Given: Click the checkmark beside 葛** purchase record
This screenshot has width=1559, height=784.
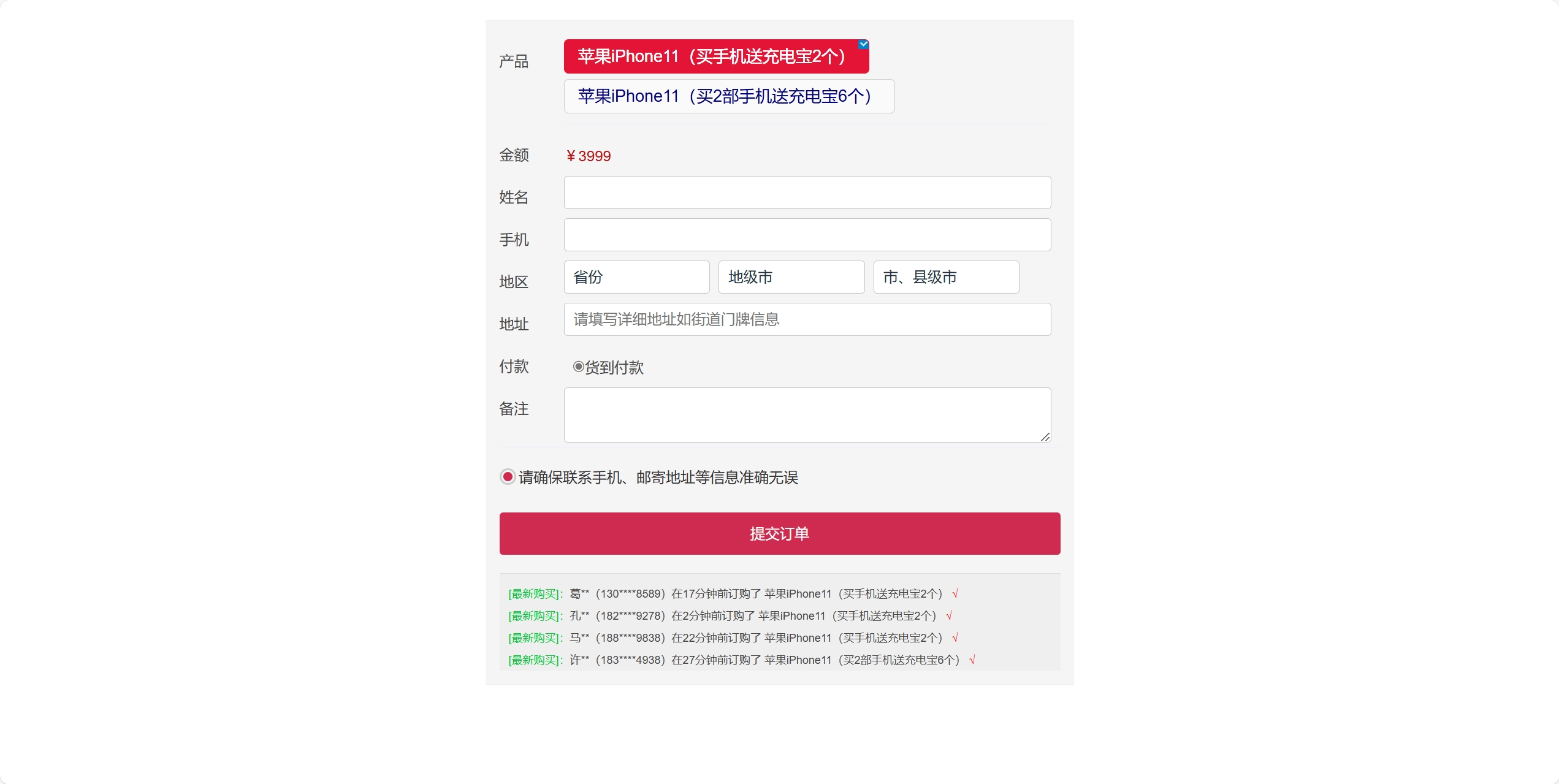Looking at the screenshot, I should (955, 593).
